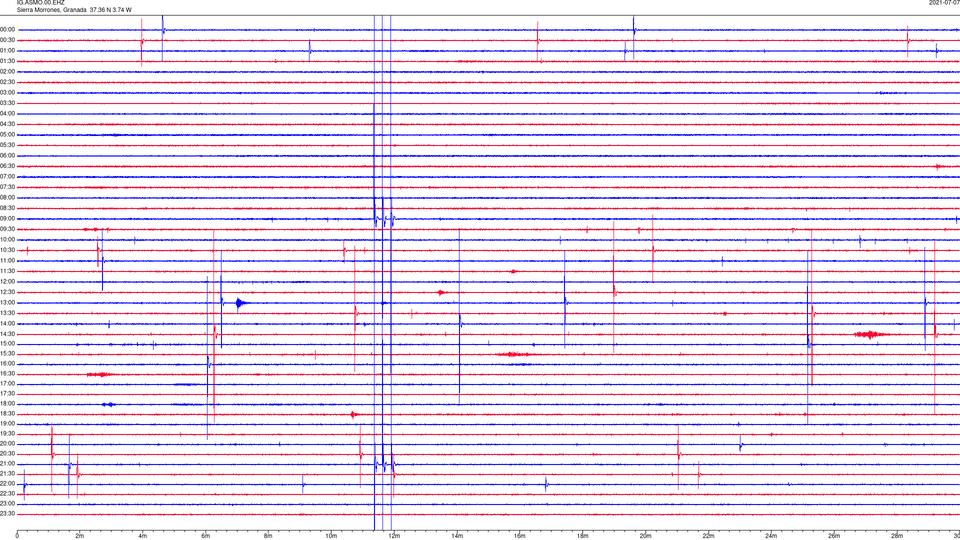Select the 16:00 time label
The width and height of the screenshot is (960, 540).
(x=8, y=364)
